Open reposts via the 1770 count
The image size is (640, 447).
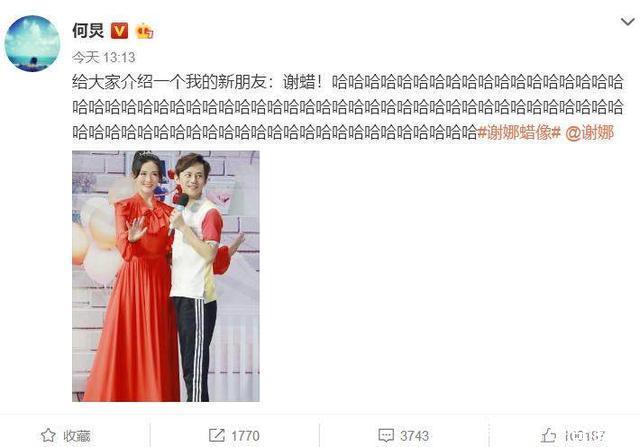[245, 436]
